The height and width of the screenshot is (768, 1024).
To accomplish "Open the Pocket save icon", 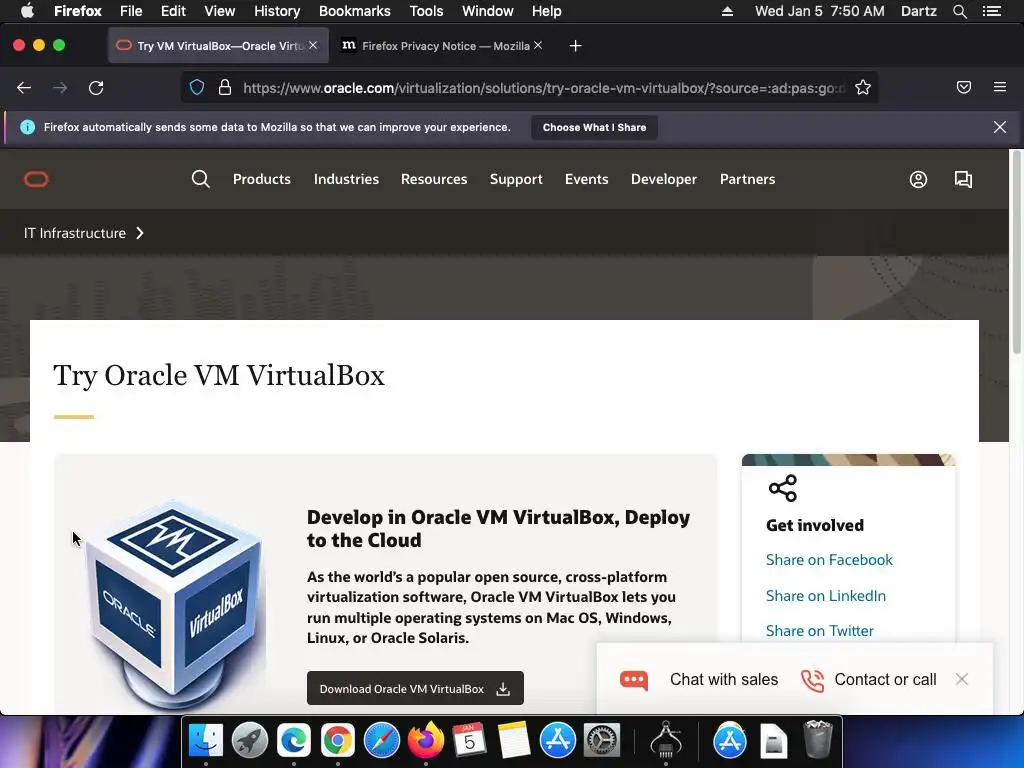I will point(964,88).
